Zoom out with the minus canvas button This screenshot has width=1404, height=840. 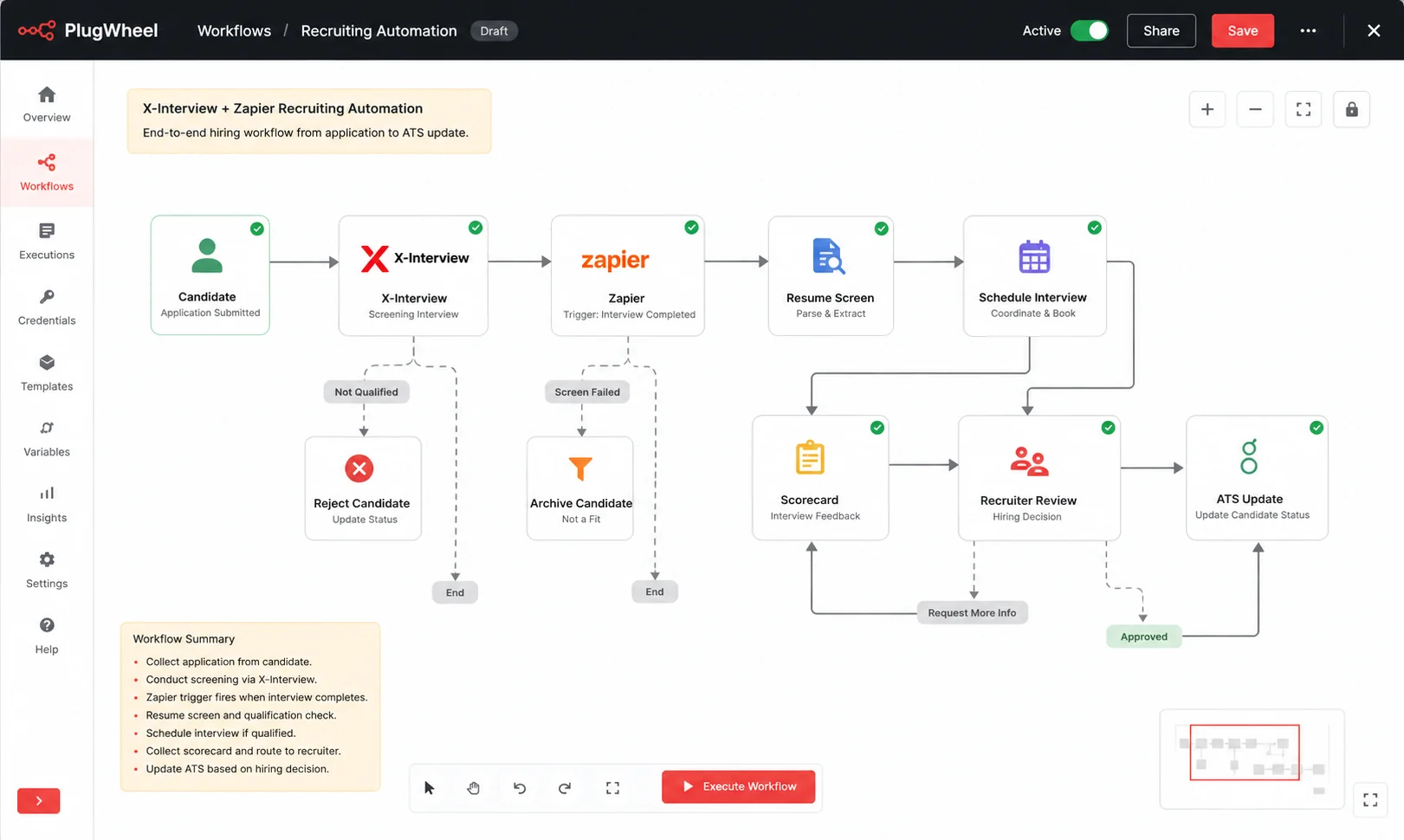1255,110
